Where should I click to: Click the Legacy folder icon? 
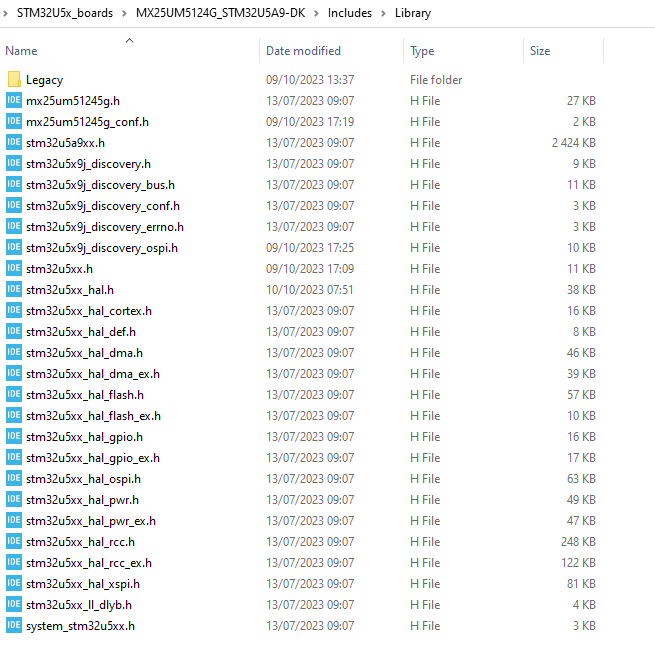click(14, 79)
